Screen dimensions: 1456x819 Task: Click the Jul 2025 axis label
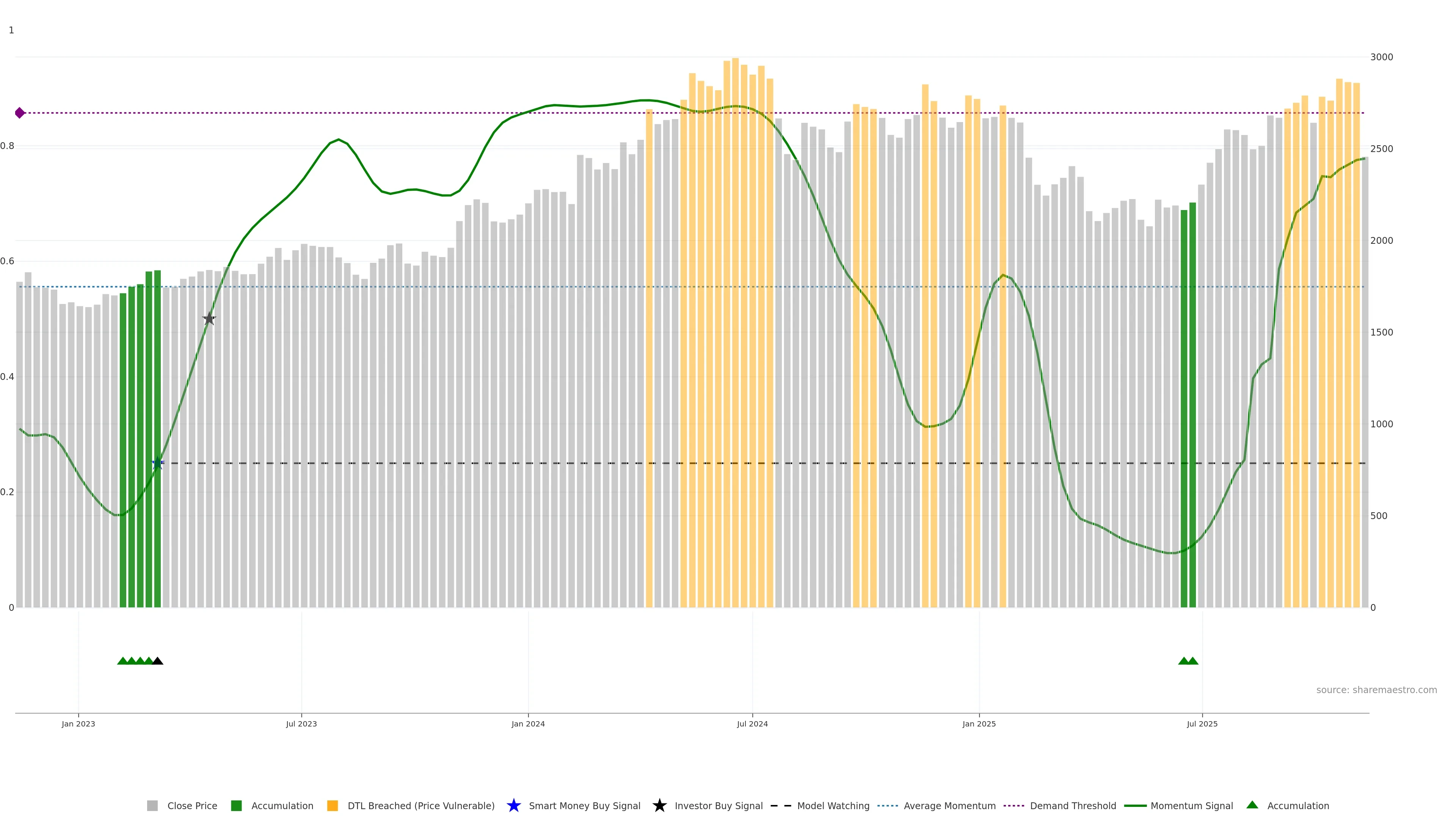tap(1202, 724)
